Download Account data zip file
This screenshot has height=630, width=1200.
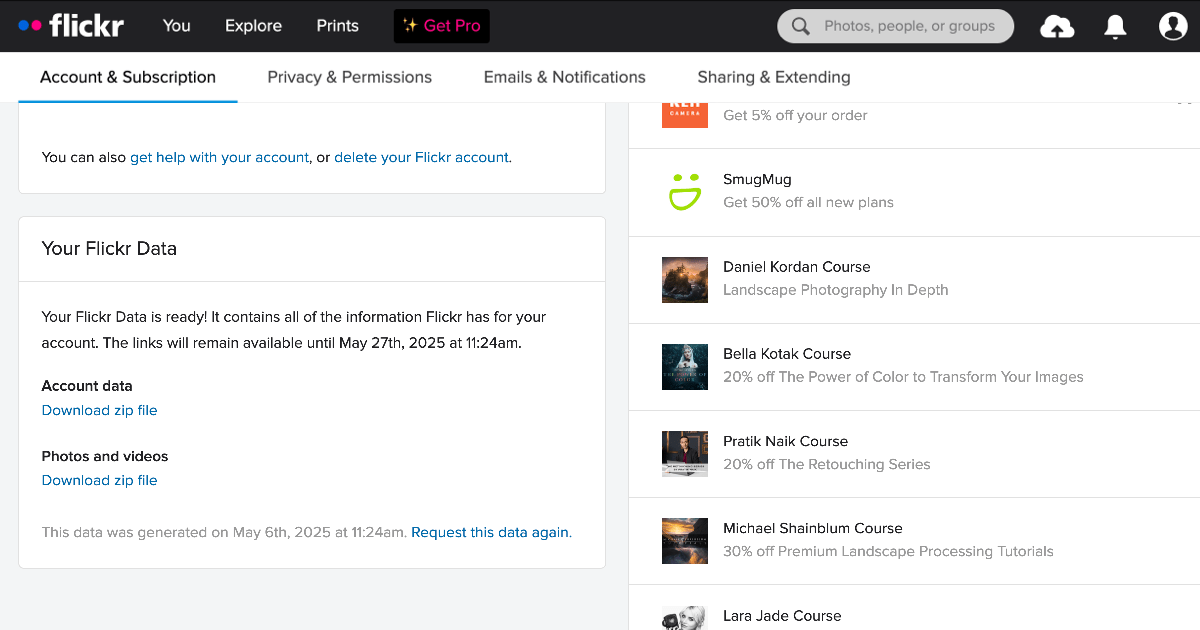(x=100, y=410)
